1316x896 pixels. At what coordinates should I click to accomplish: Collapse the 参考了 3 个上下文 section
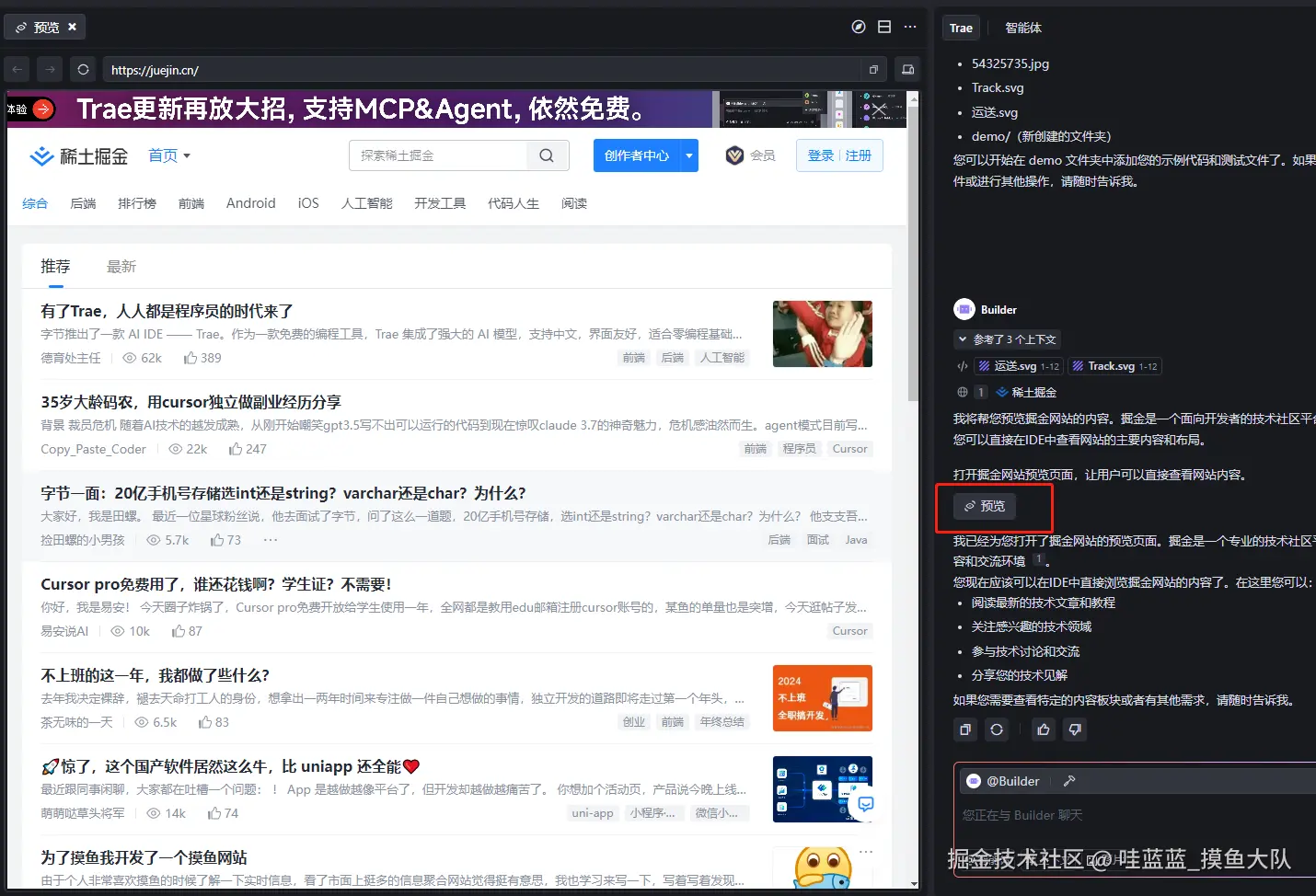tap(1007, 339)
